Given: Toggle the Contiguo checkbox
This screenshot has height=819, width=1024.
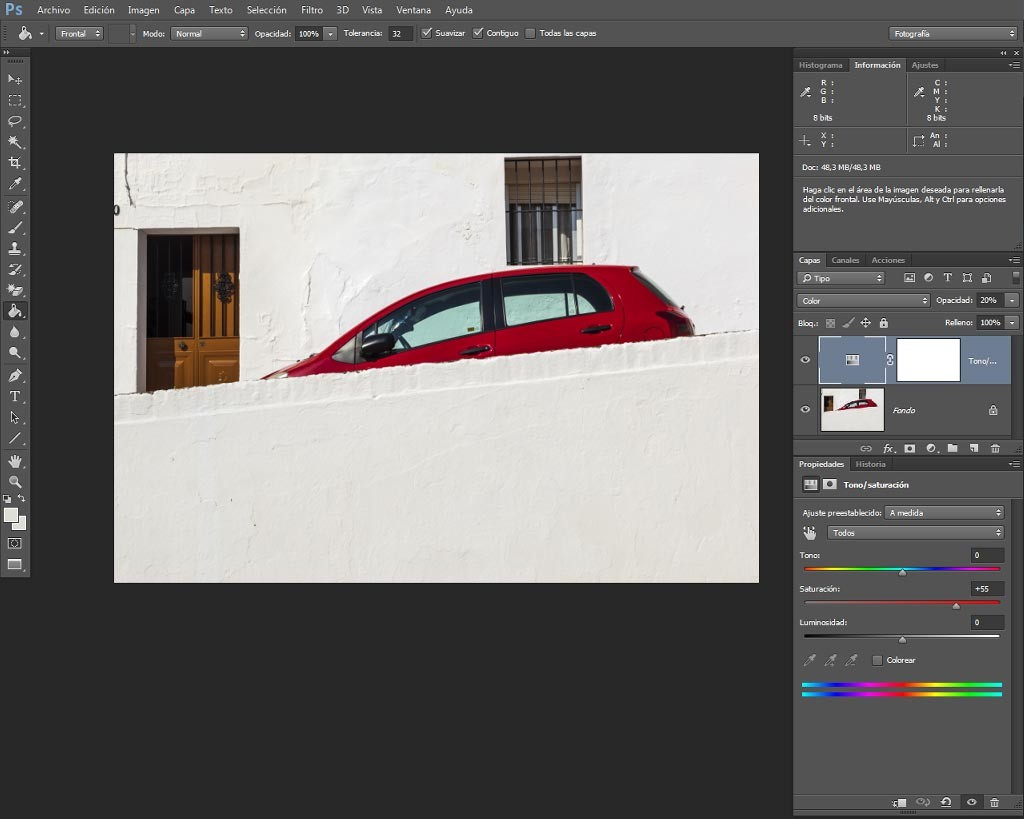Looking at the screenshot, I should (x=478, y=33).
